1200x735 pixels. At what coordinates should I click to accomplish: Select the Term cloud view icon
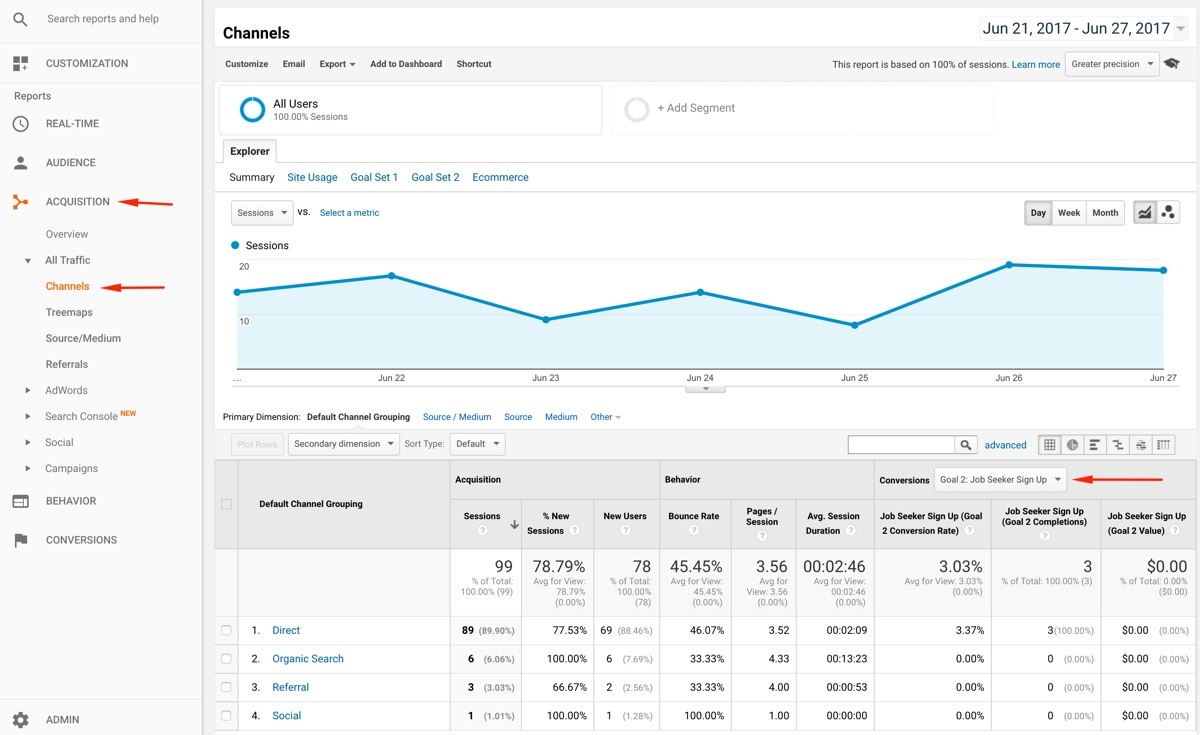[x=1141, y=445]
